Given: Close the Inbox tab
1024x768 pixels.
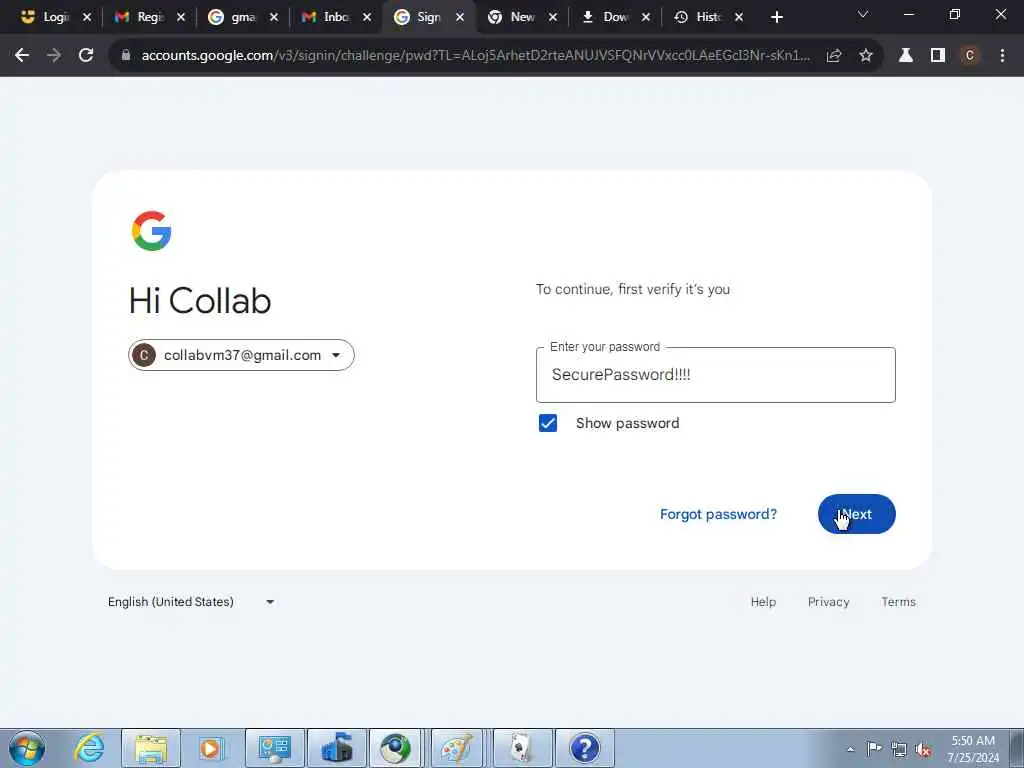Looking at the screenshot, I should click(x=367, y=18).
